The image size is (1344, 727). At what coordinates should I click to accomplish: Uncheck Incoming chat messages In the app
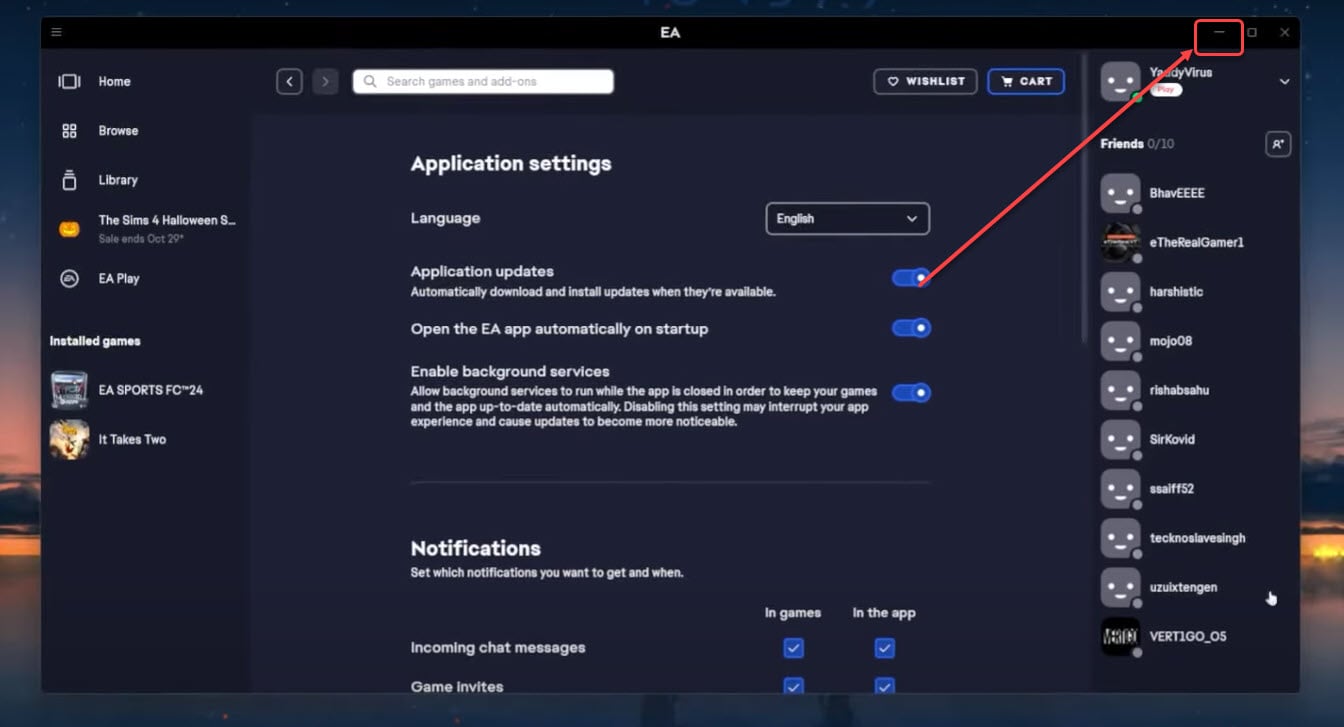click(x=884, y=649)
